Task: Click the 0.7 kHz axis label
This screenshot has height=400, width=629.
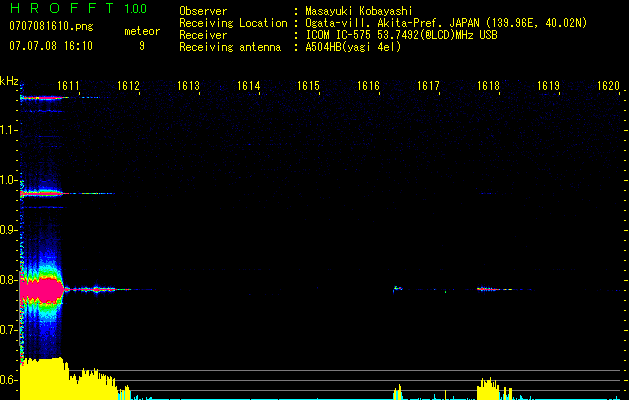Action: pyautogui.click(x=8, y=330)
